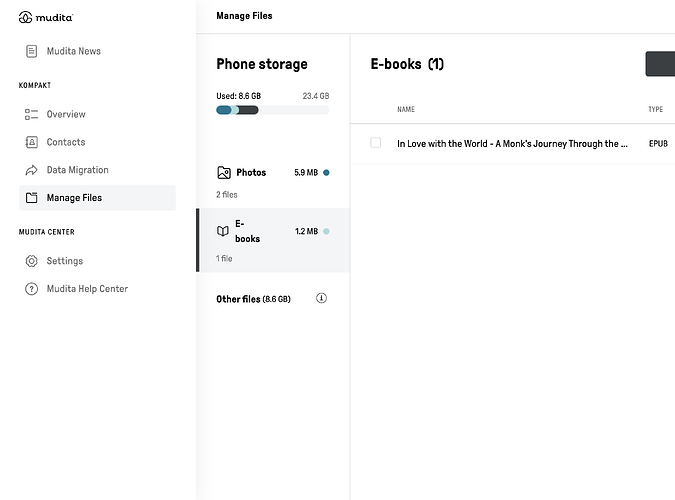The image size is (675, 500).
Task: Tick the checkbox for In Love with the World
Action: click(x=375, y=143)
